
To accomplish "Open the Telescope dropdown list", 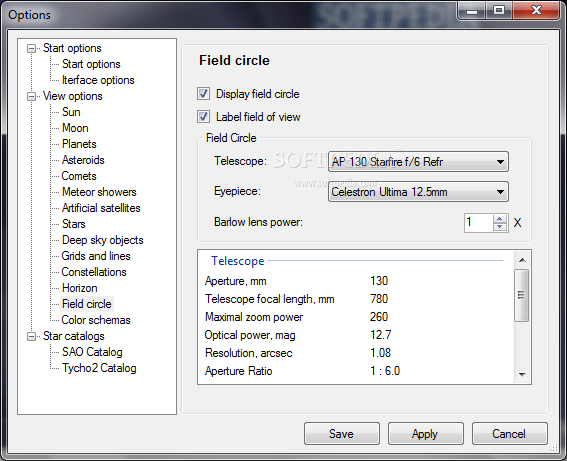I will [418, 162].
